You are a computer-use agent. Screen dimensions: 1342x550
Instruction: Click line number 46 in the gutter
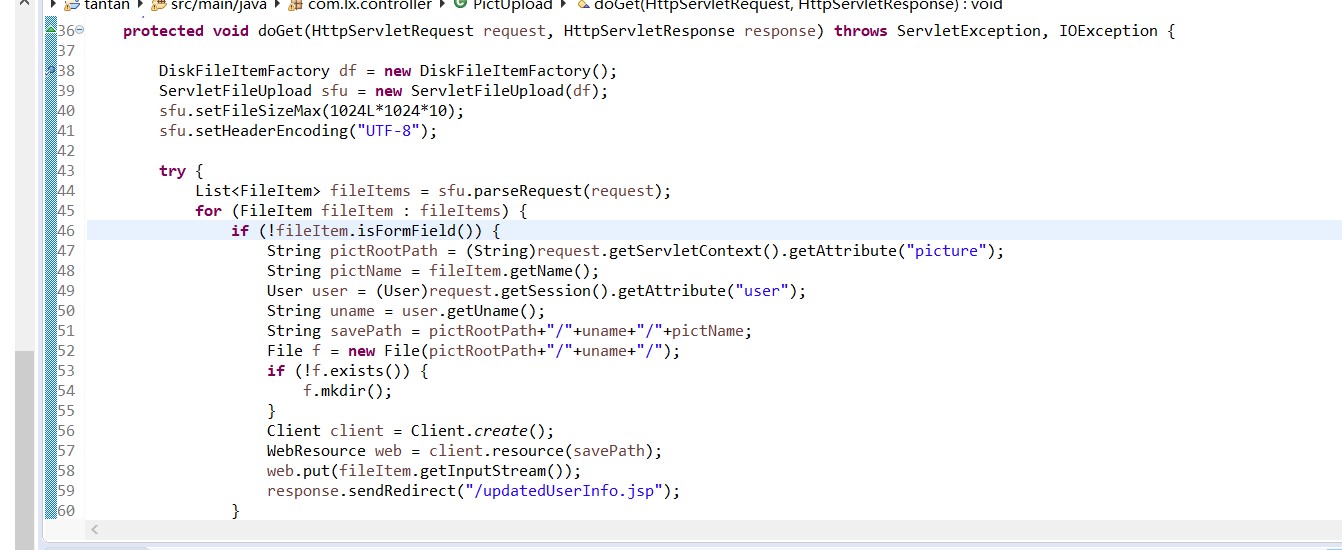click(67, 231)
